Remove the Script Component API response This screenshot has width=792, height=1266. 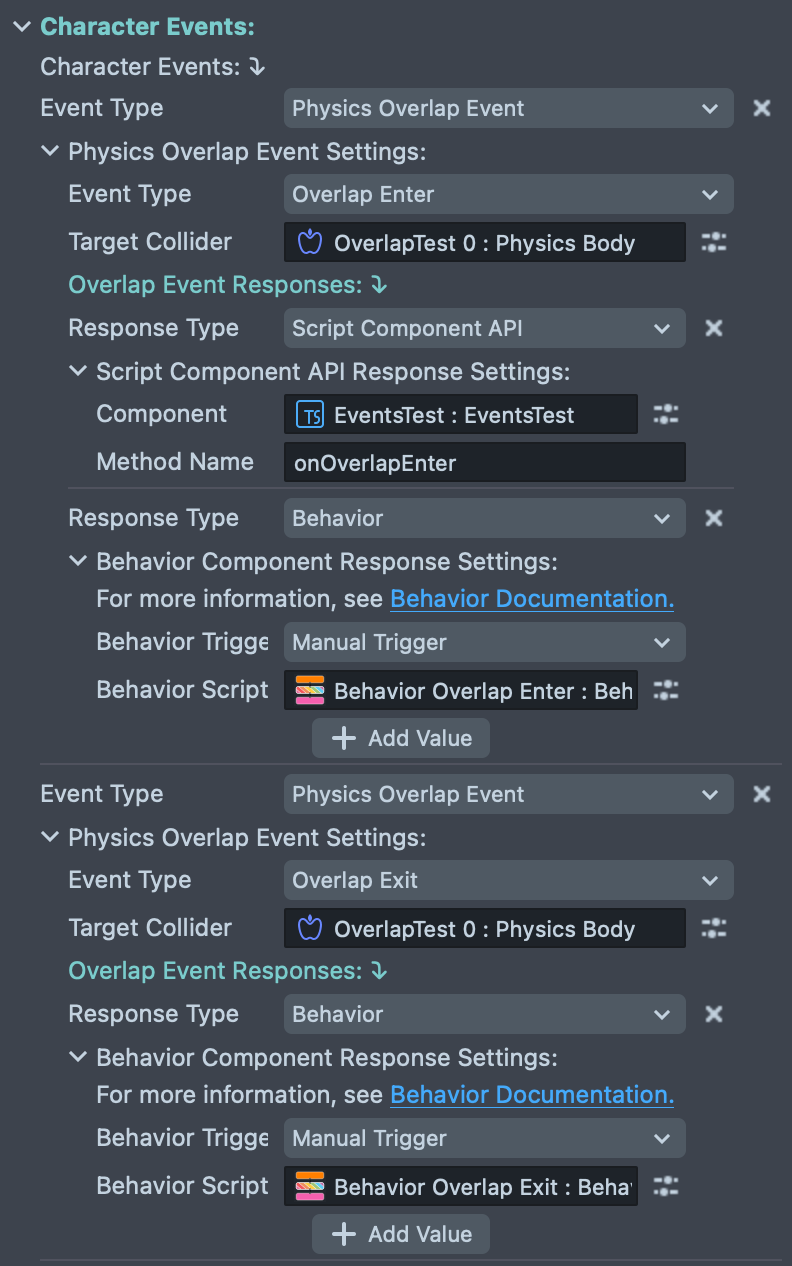tap(713, 328)
